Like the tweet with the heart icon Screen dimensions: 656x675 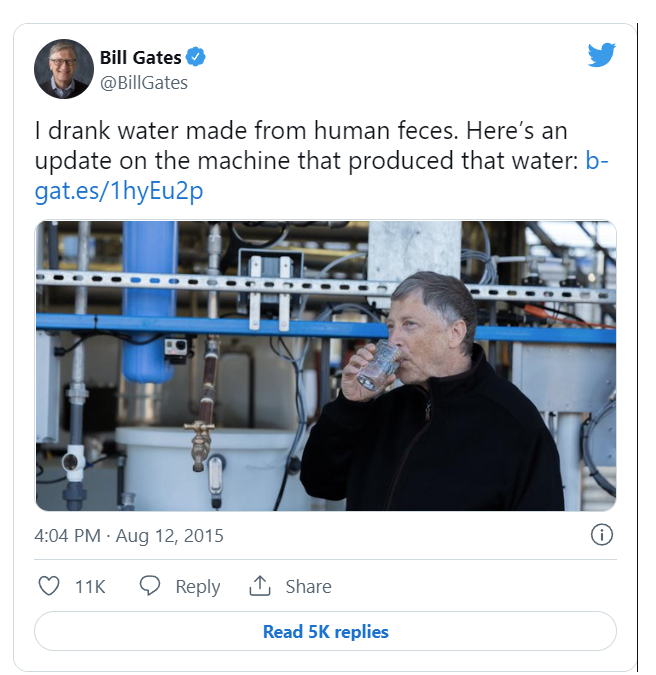click(x=48, y=586)
